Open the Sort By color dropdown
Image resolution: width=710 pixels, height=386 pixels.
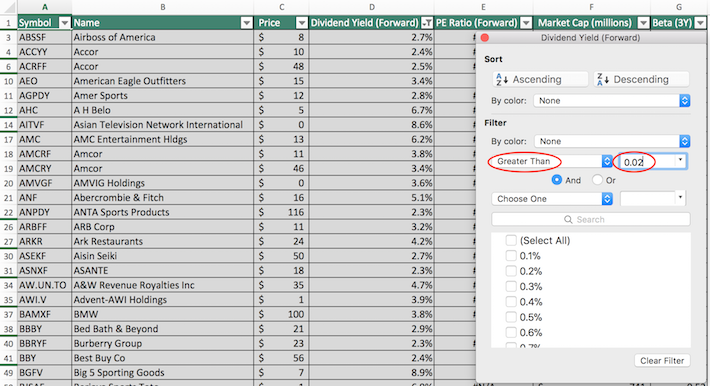click(x=612, y=101)
